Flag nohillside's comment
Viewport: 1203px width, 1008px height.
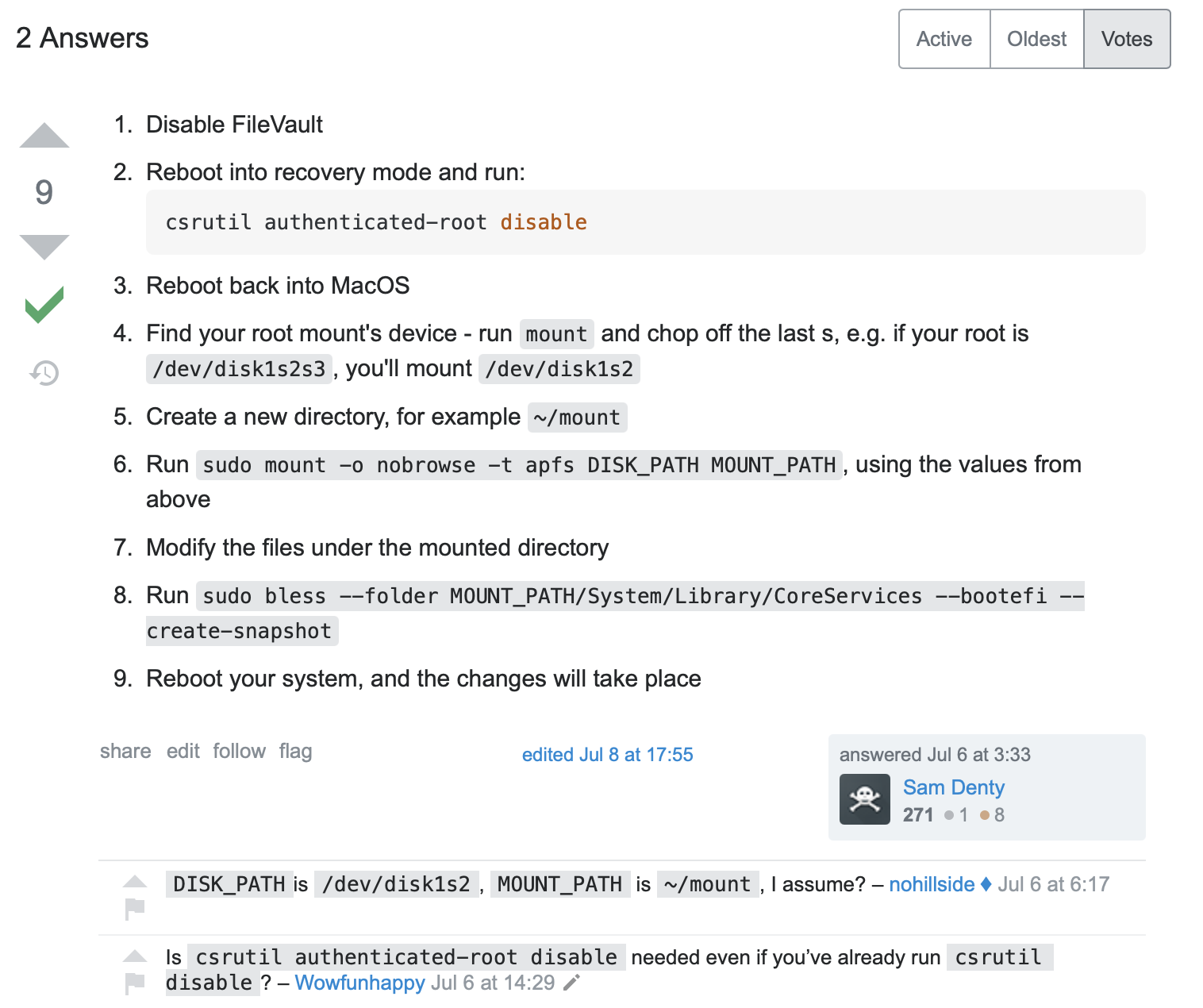(x=135, y=906)
